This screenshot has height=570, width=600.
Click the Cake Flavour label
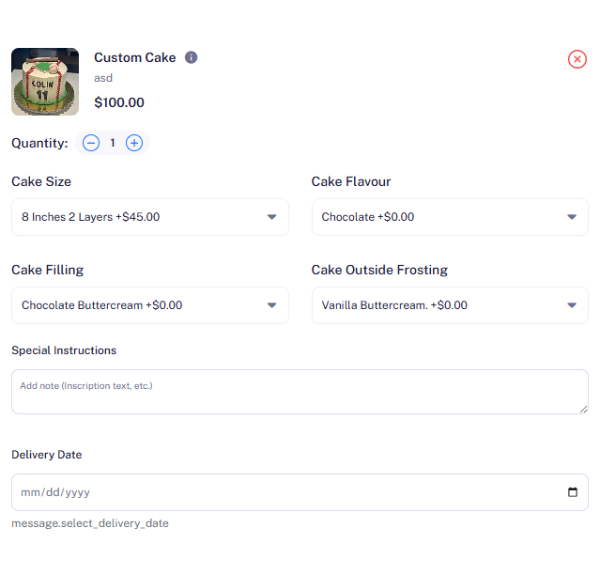click(351, 182)
